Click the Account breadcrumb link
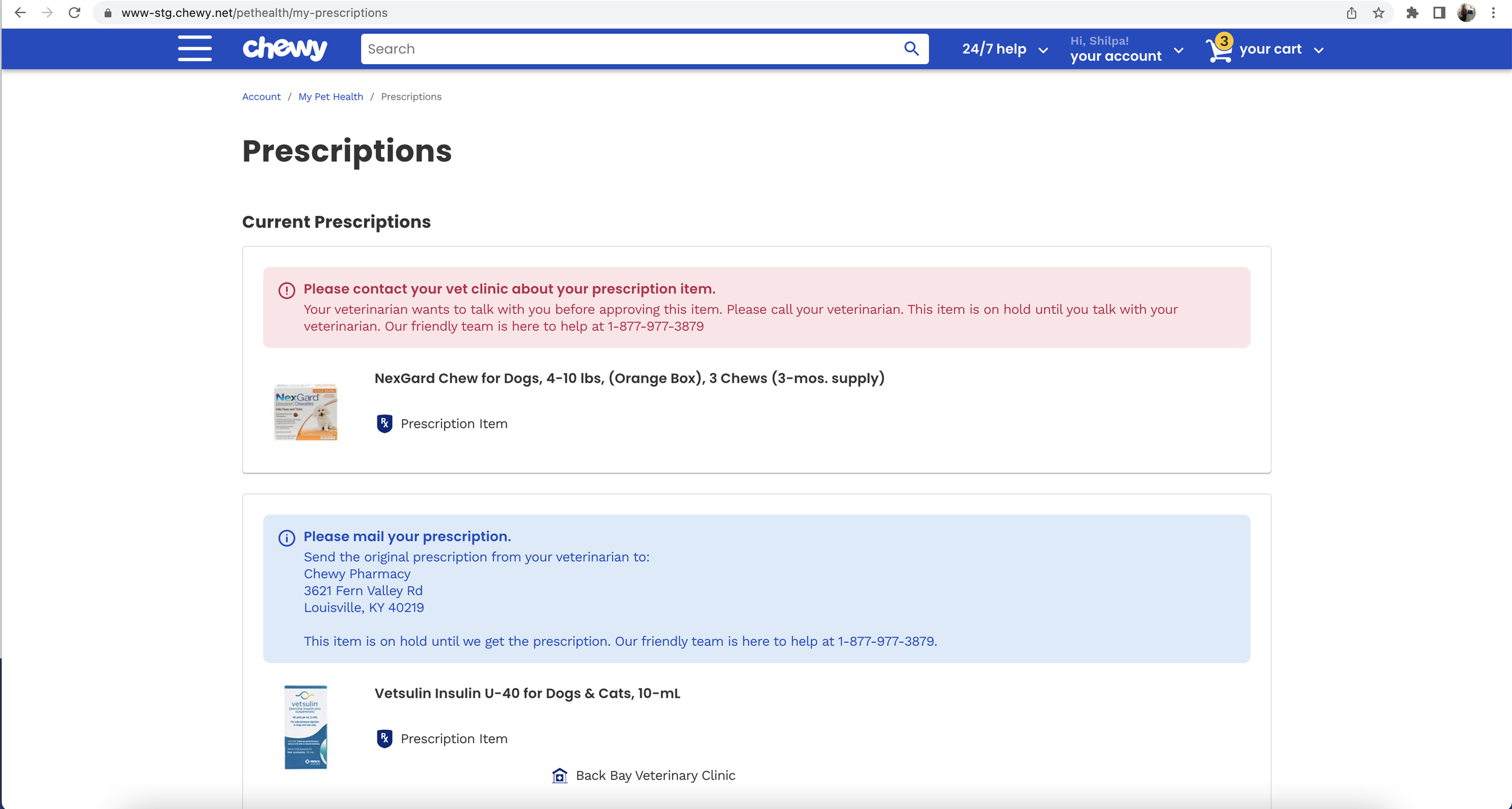 click(261, 97)
